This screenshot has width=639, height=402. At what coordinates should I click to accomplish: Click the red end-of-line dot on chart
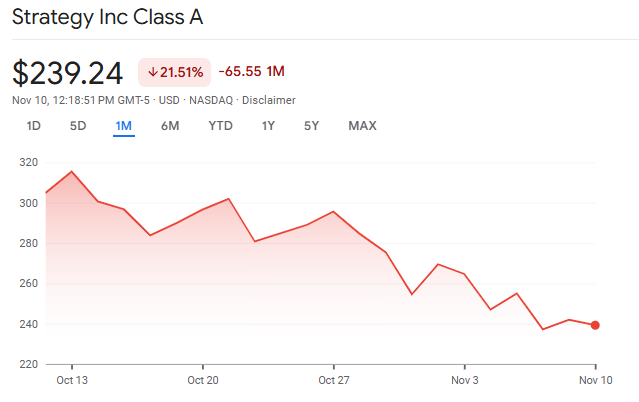point(596,325)
